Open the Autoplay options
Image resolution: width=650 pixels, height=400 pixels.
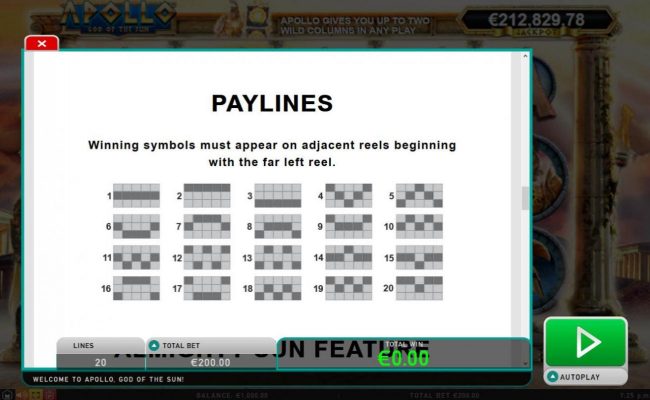coord(585,377)
